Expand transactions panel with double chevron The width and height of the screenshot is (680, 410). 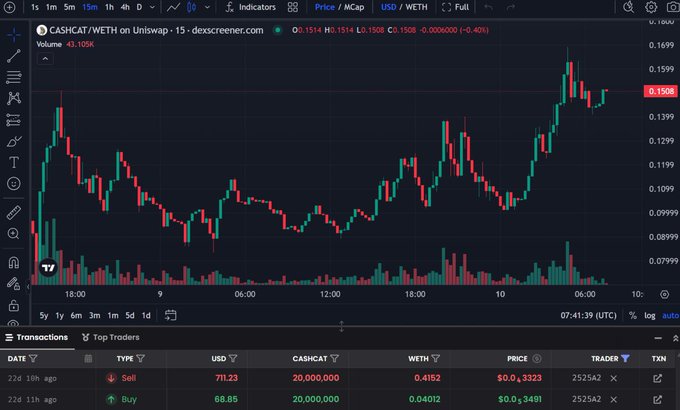[675, 338]
